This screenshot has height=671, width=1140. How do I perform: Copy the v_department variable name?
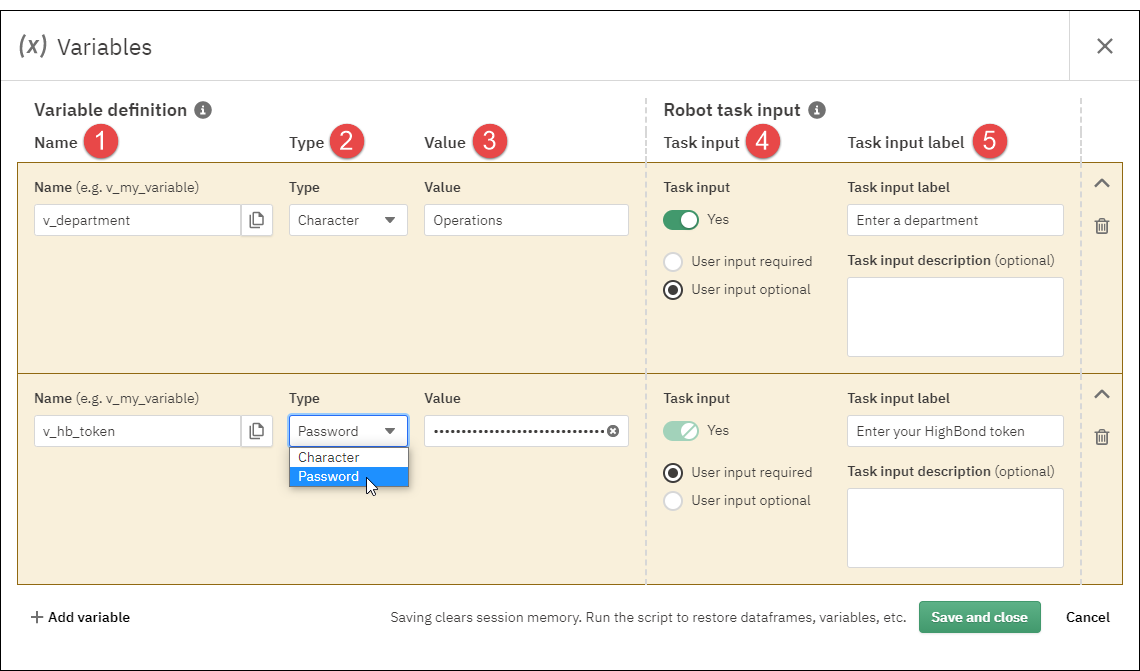[257, 220]
